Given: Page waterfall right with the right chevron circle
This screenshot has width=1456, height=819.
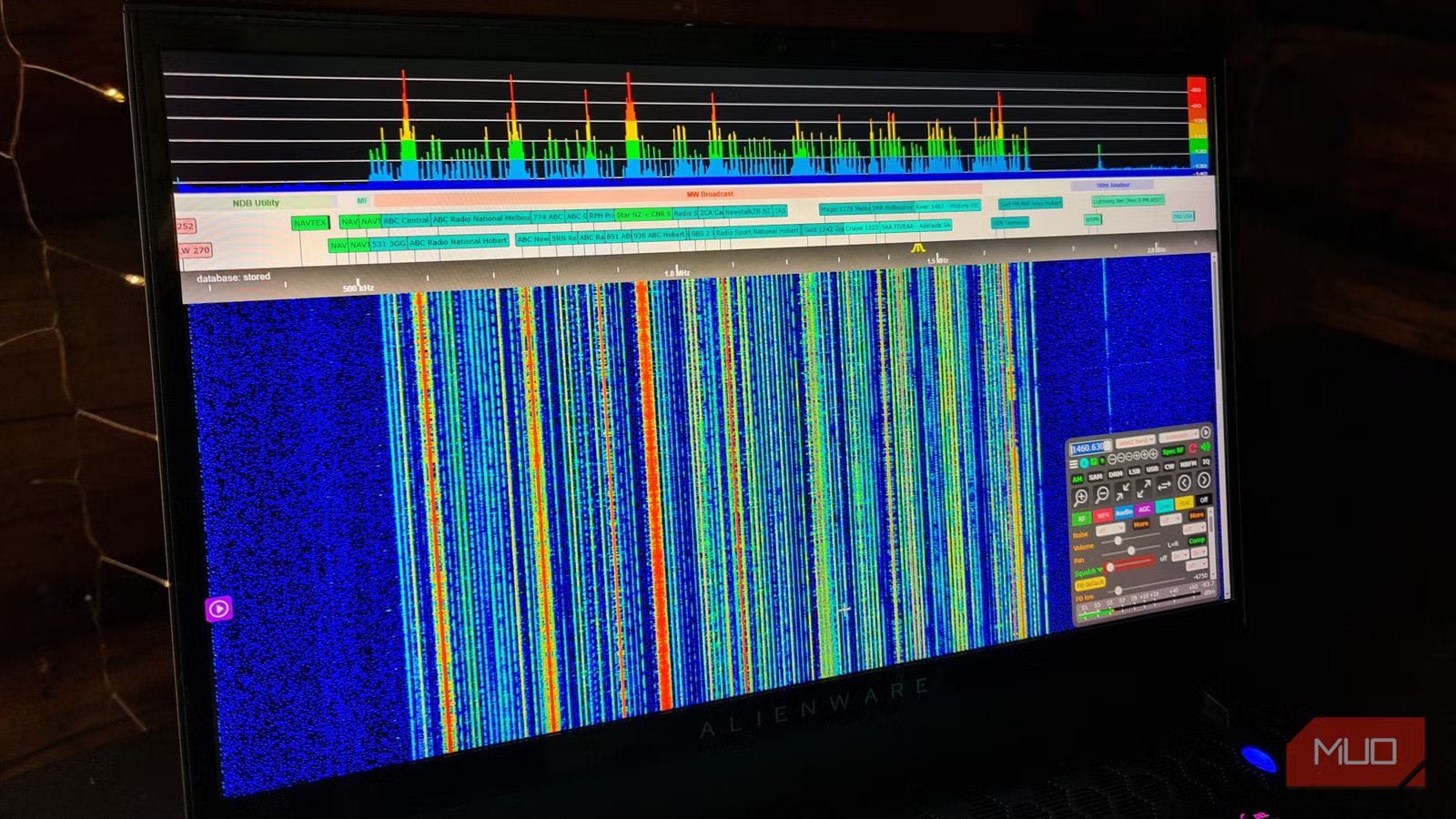Looking at the screenshot, I should (x=1204, y=480).
